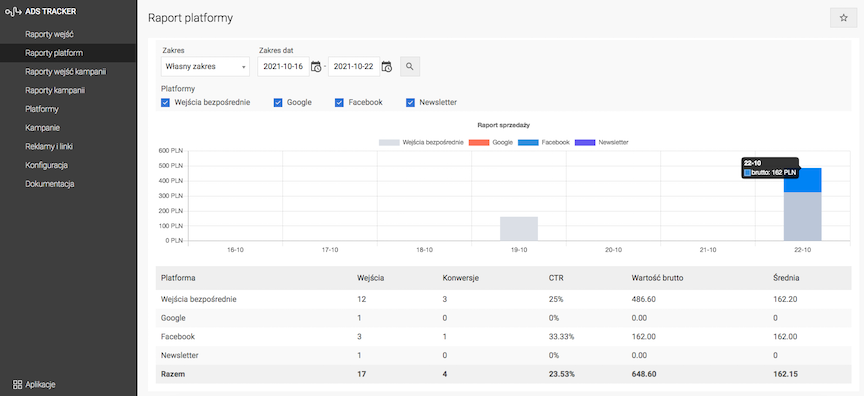Click the Razem totals row label

173,374
